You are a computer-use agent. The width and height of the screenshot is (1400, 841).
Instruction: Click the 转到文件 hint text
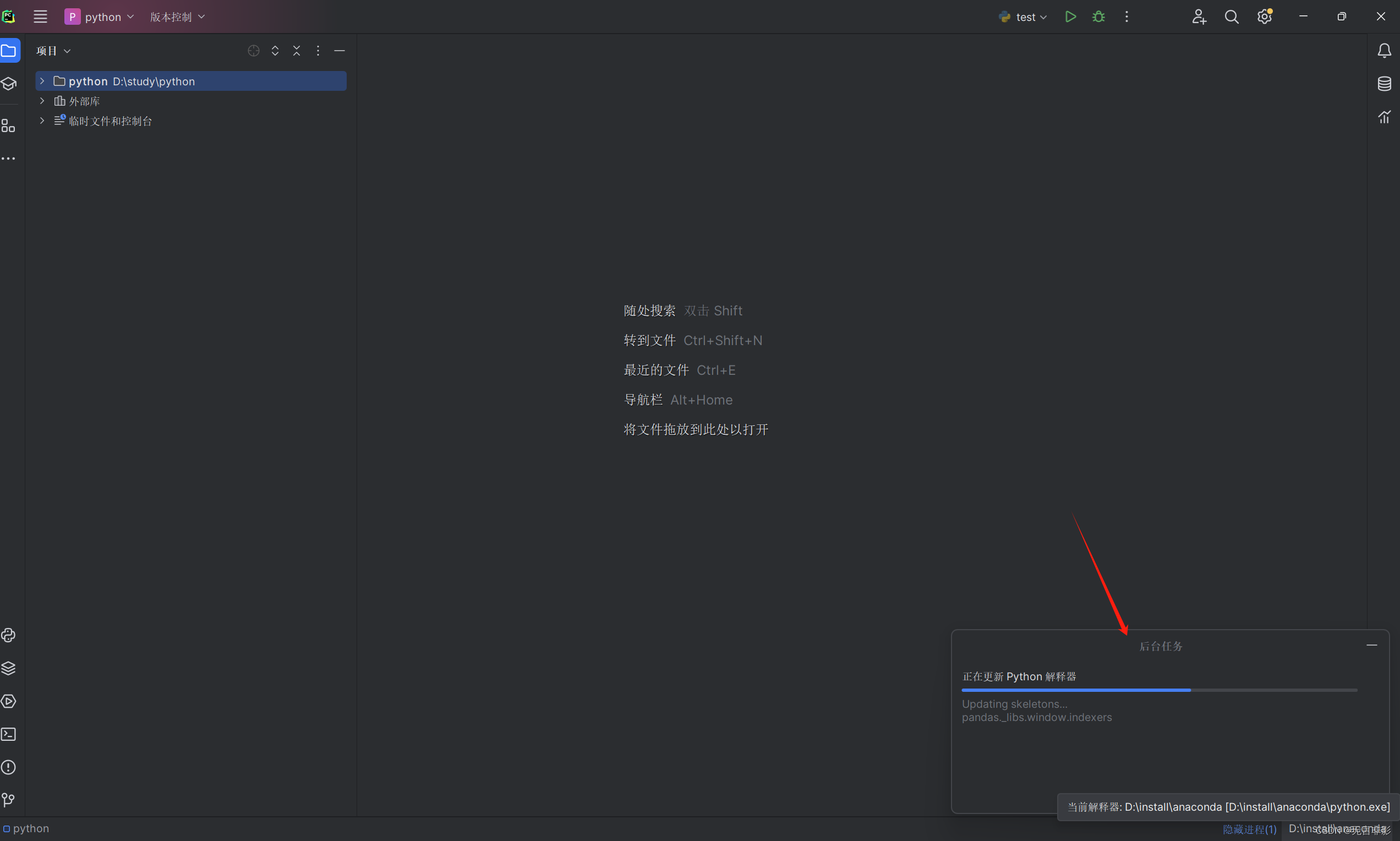tap(649, 341)
